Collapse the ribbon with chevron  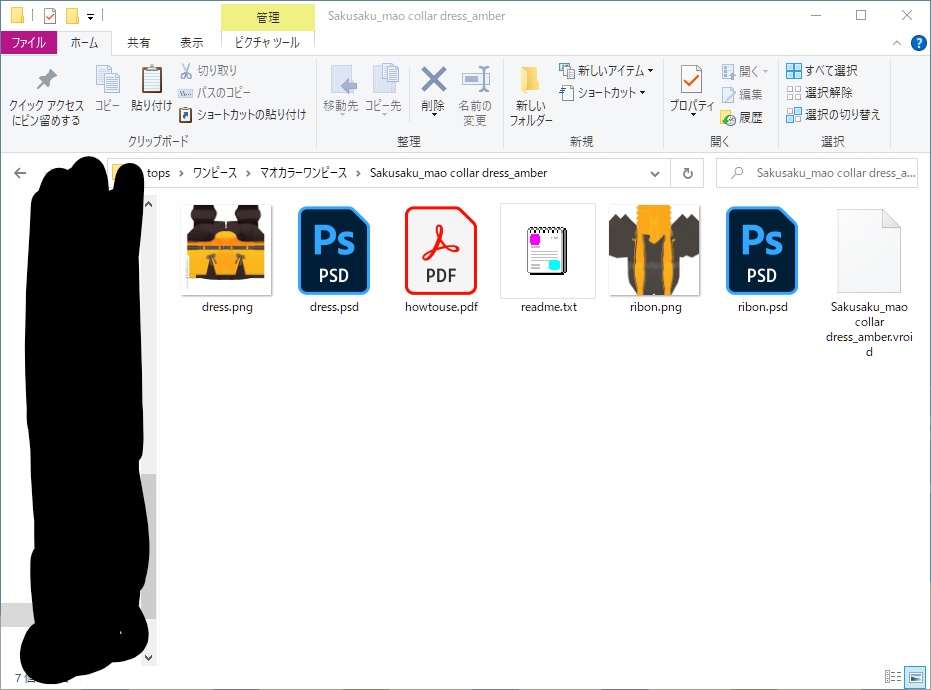pyautogui.click(x=897, y=43)
